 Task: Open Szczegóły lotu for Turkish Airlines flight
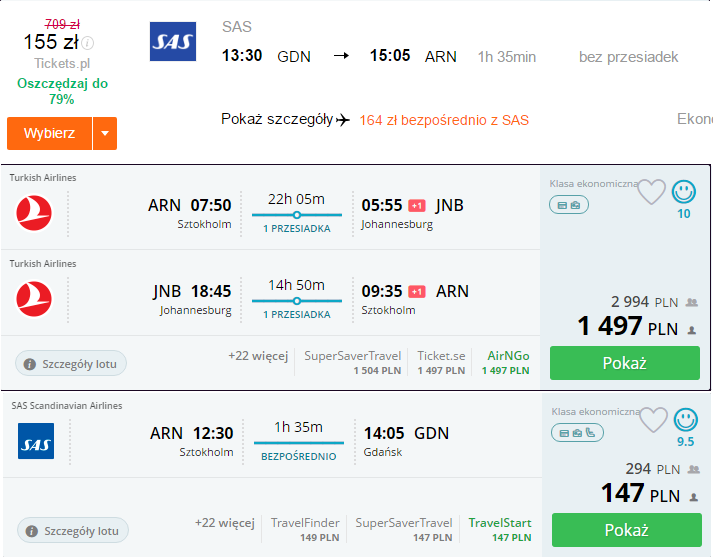point(70,364)
